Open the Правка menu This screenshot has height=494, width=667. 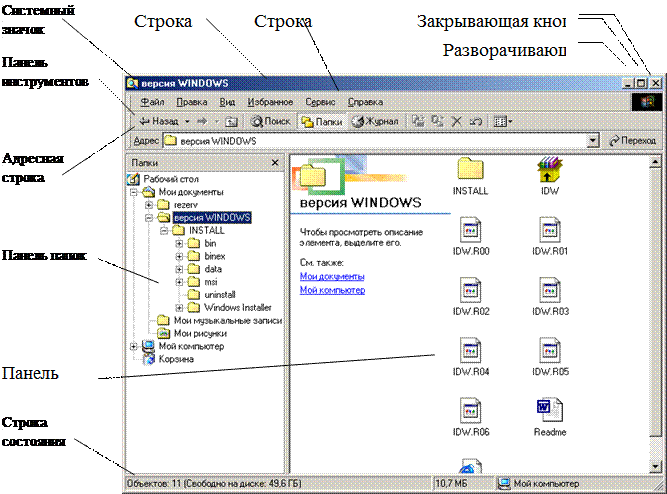pos(192,102)
